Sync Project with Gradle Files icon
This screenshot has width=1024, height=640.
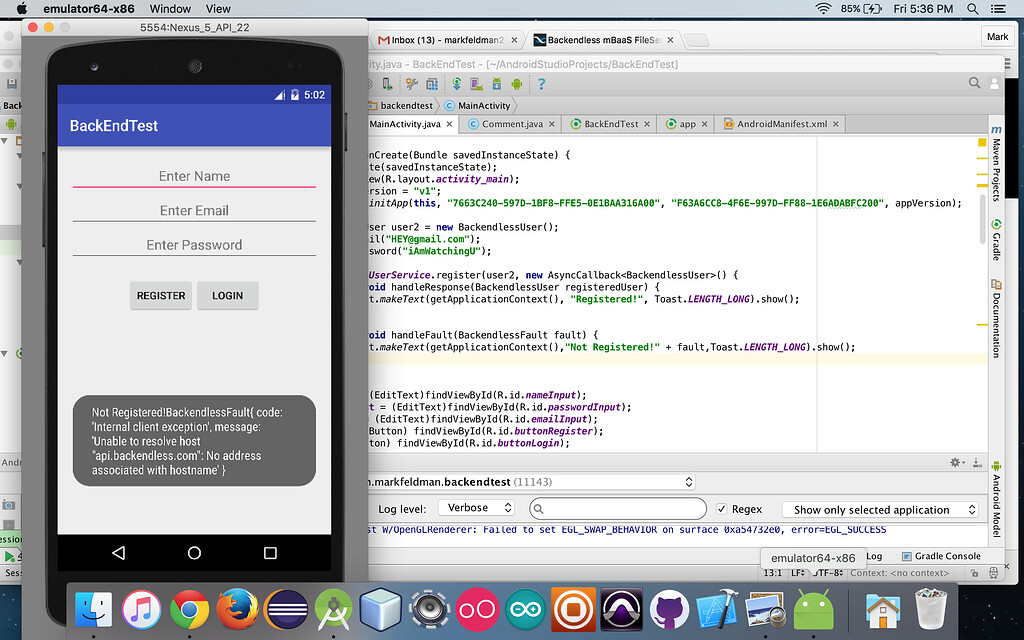(456, 85)
